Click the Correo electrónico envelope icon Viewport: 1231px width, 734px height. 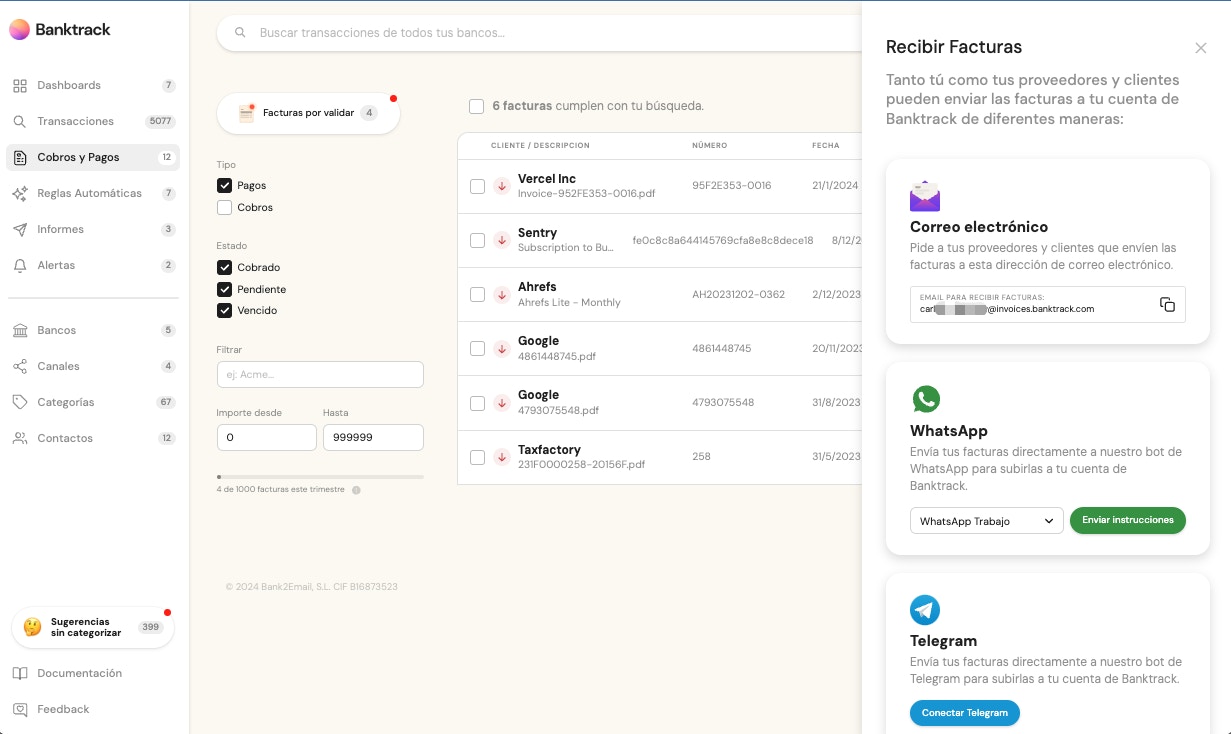click(x=925, y=196)
